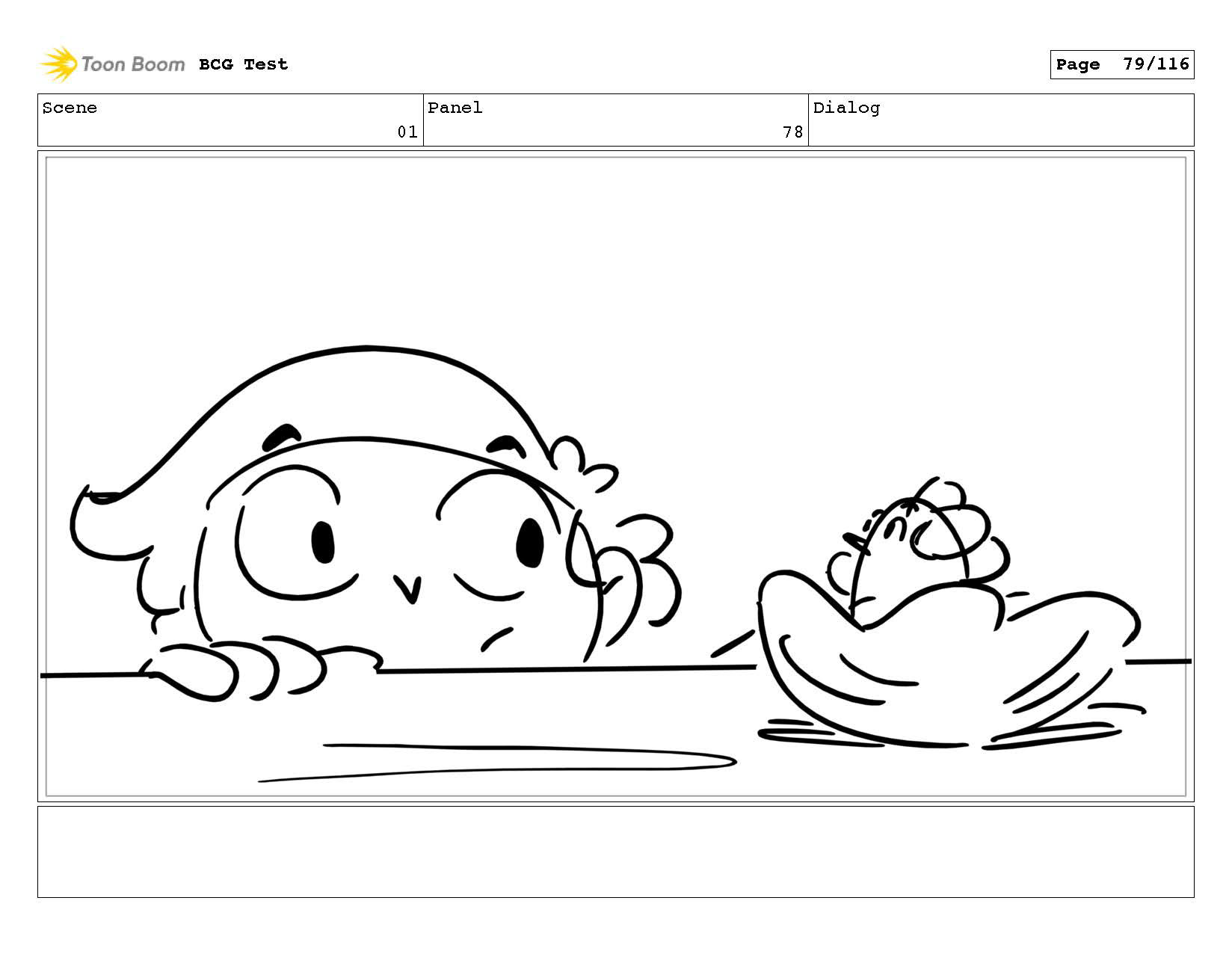Viewport: 1232px width, 954px height.
Task: Click the 'Page 79/116' box
Action: (1121, 64)
